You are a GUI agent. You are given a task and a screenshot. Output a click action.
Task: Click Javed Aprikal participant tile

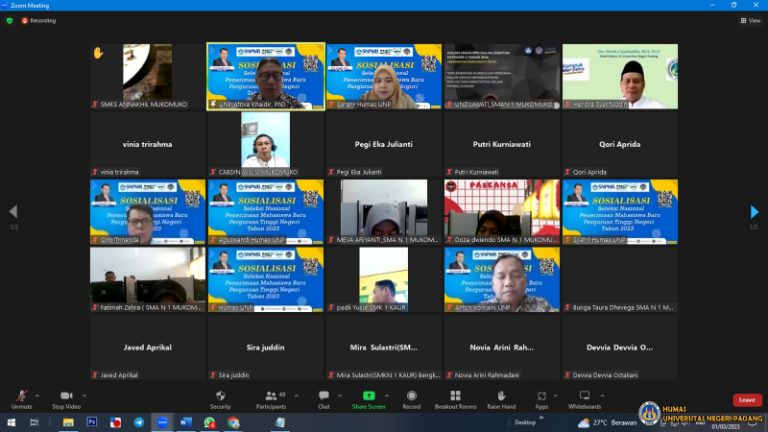(x=147, y=347)
